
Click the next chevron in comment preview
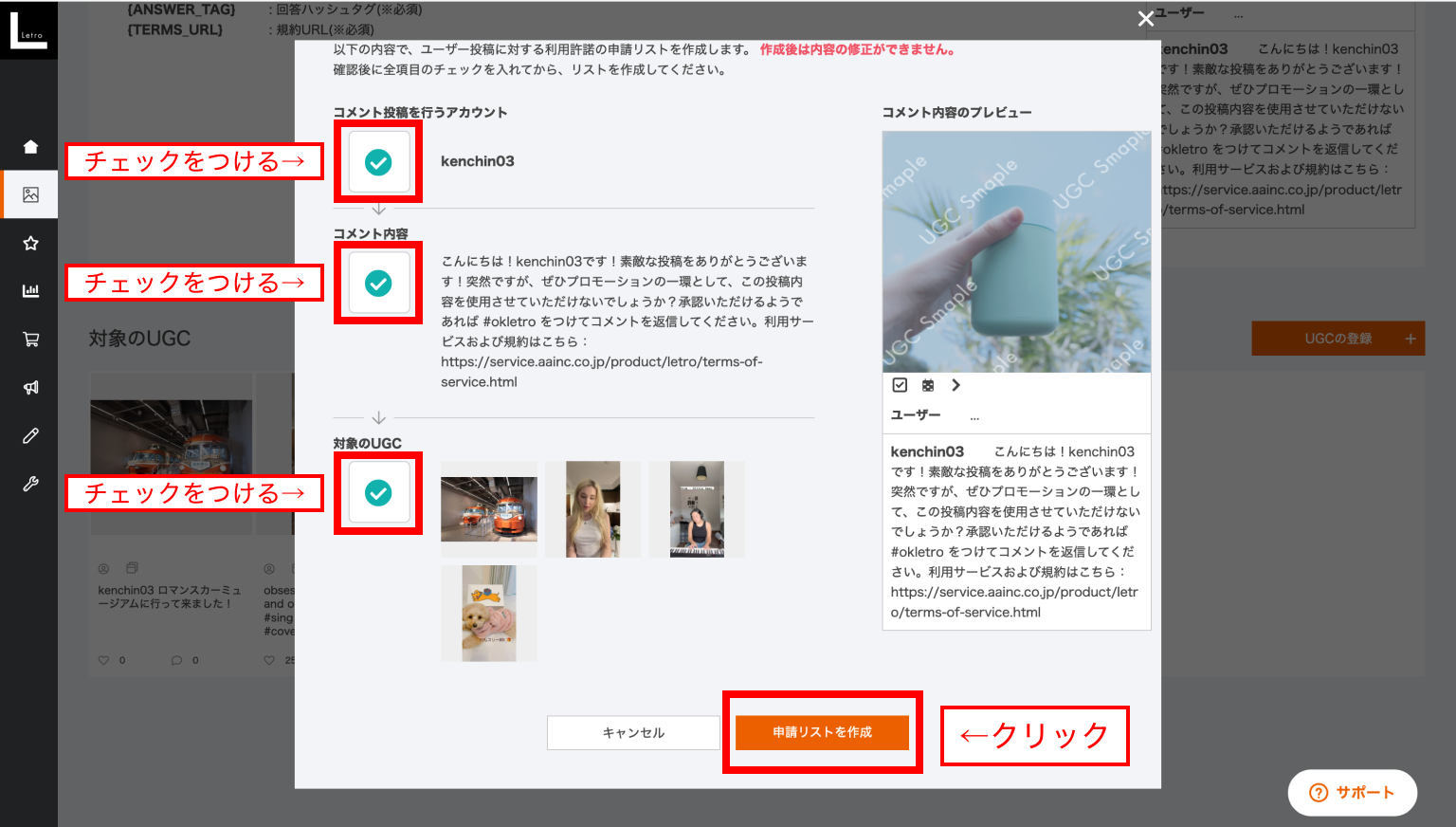(955, 385)
